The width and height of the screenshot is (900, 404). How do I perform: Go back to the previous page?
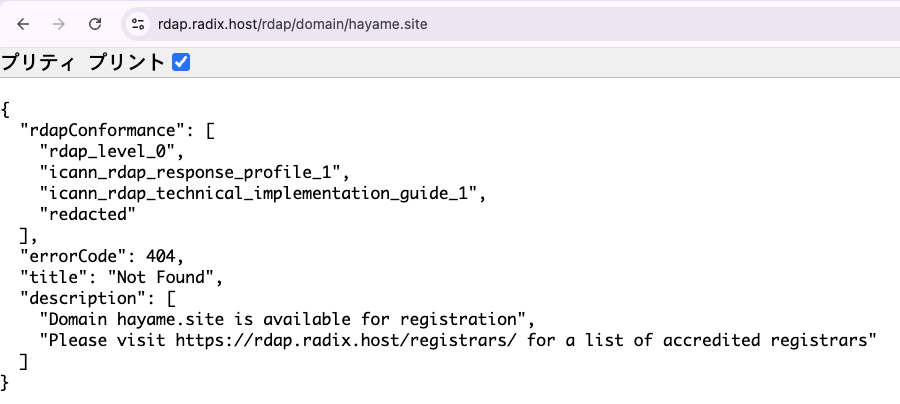(23, 24)
